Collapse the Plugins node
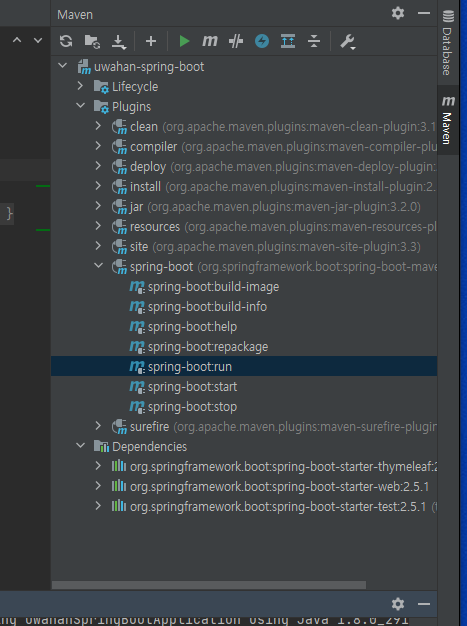Screen dimensions: 467x626 (81, 106)
